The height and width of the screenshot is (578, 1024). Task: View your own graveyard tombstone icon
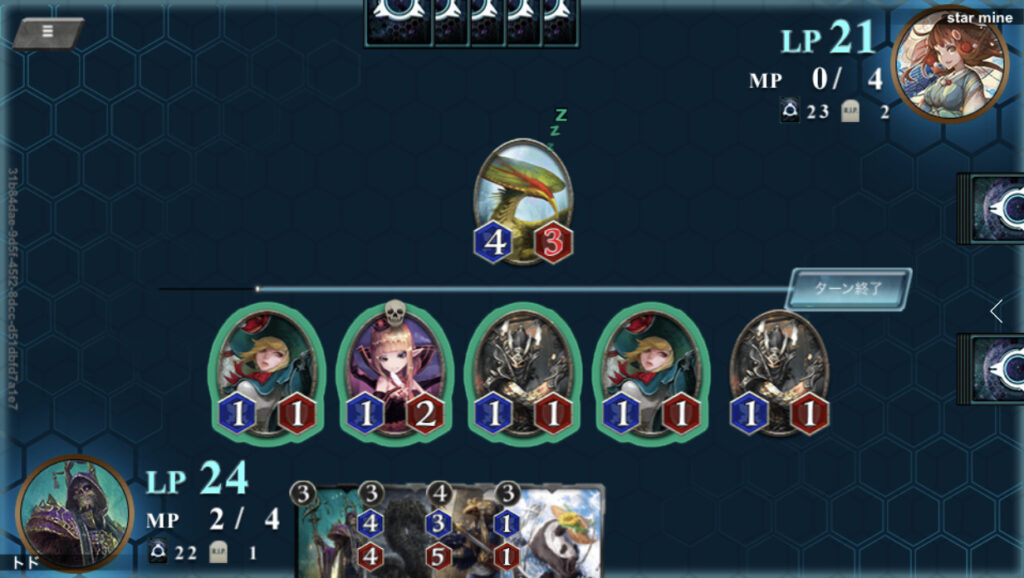coord(218,553)
